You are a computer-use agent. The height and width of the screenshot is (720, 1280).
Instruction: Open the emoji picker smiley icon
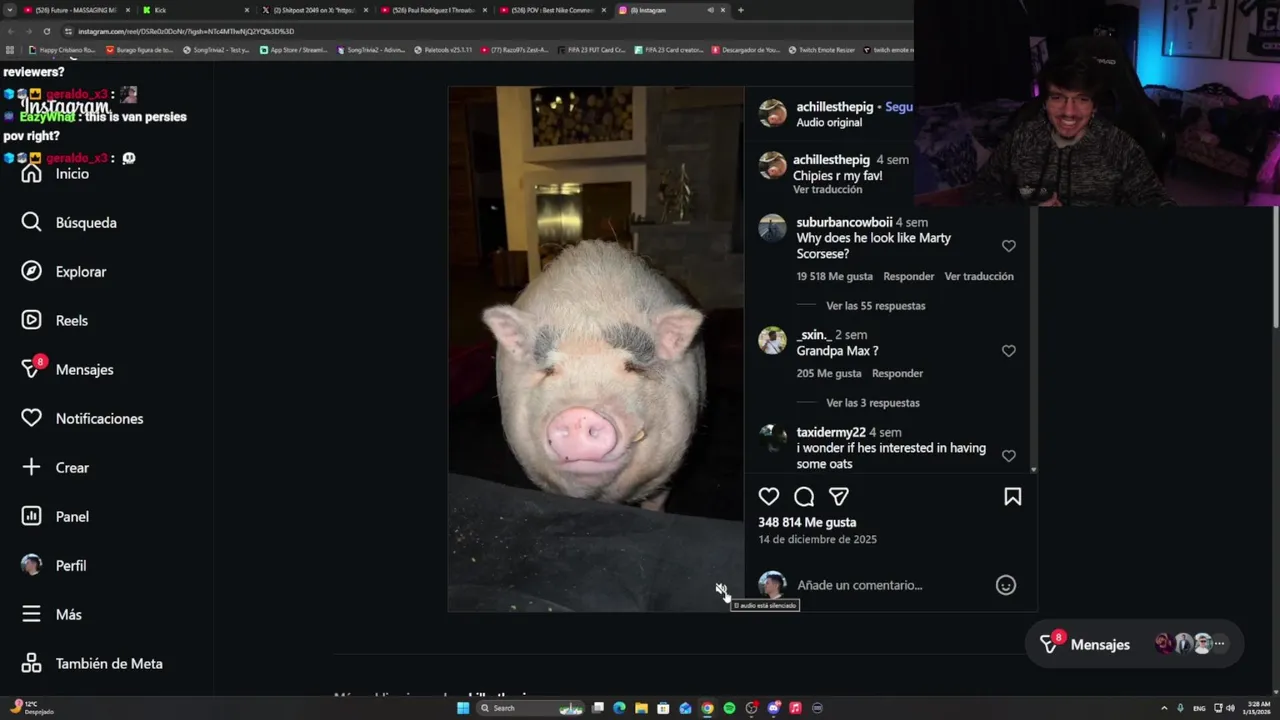click(x=1006, y=585)
